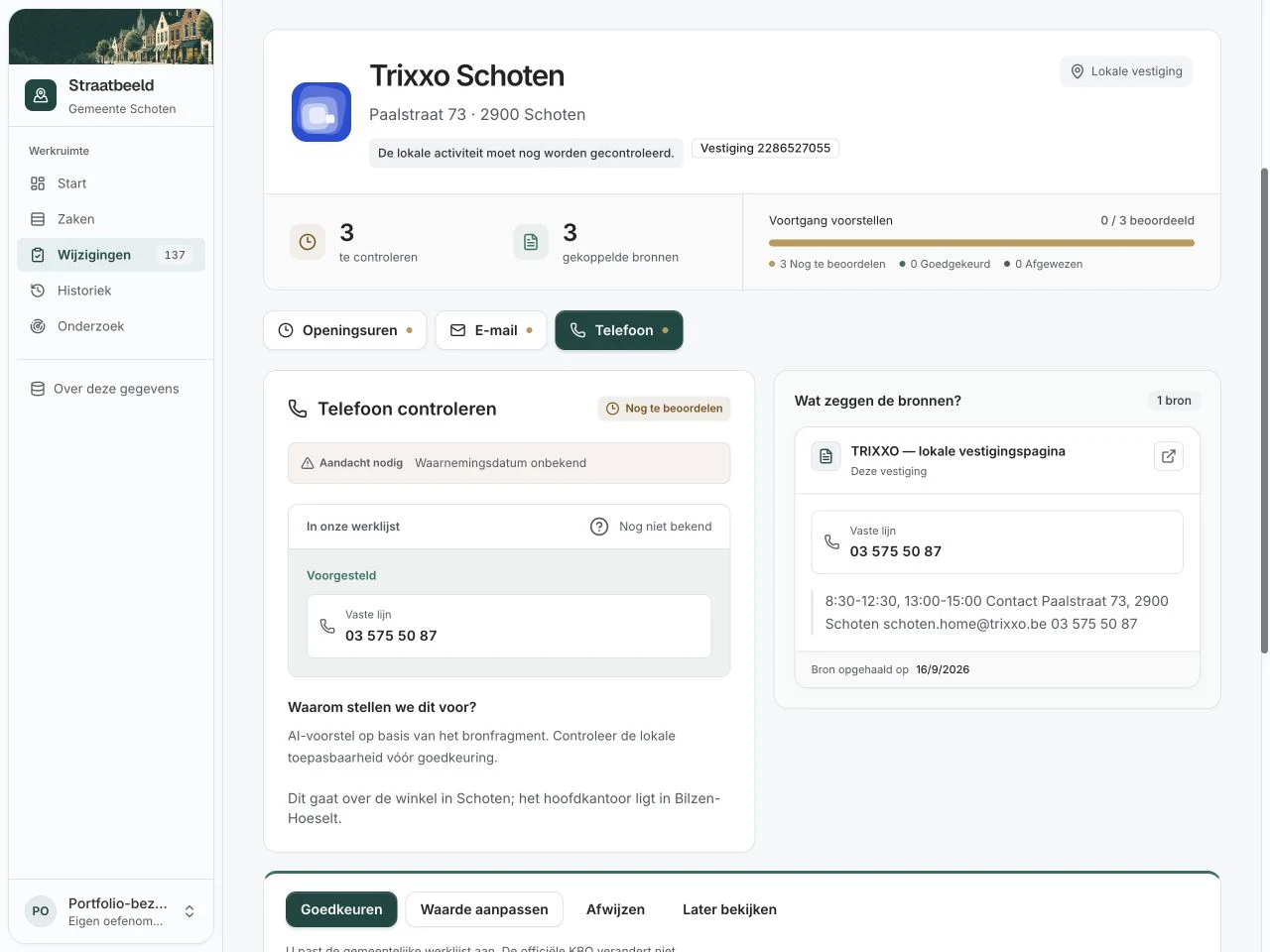Select the Telefoon tab

tap(619, 330)
